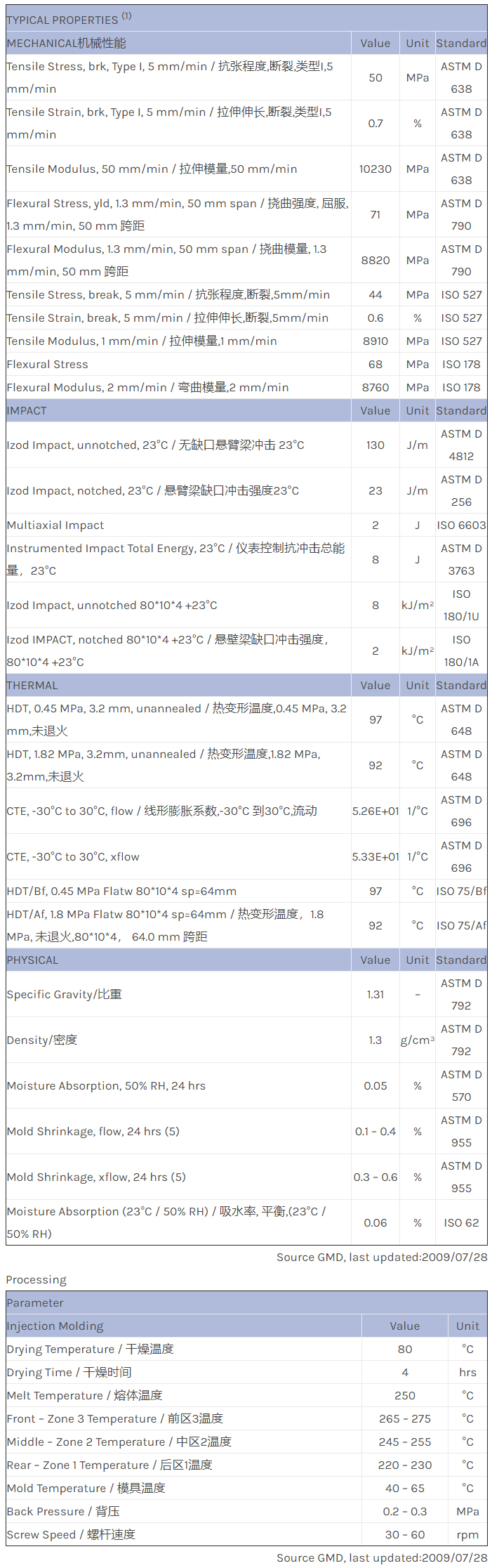Select the CTE flow value 5.26E+01
The image size is (492, 1568).
coord(375,811)
